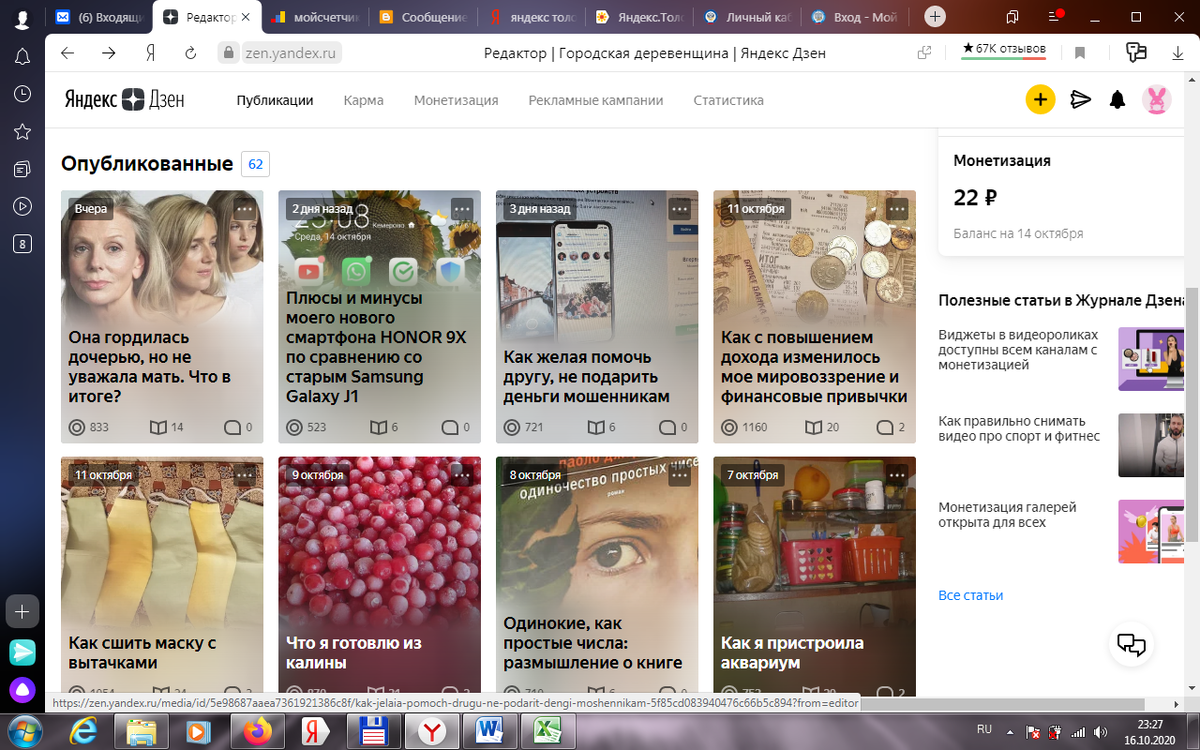
Task: Open a new browser tab with plus
Action: 934,17
